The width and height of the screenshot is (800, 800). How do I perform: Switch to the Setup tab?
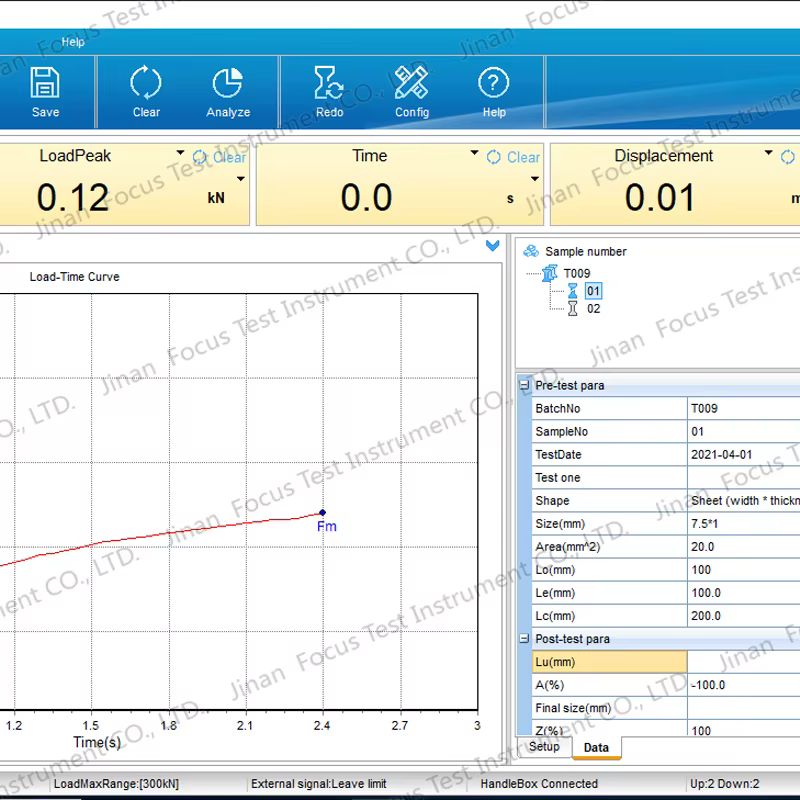[x=544, y=747]
